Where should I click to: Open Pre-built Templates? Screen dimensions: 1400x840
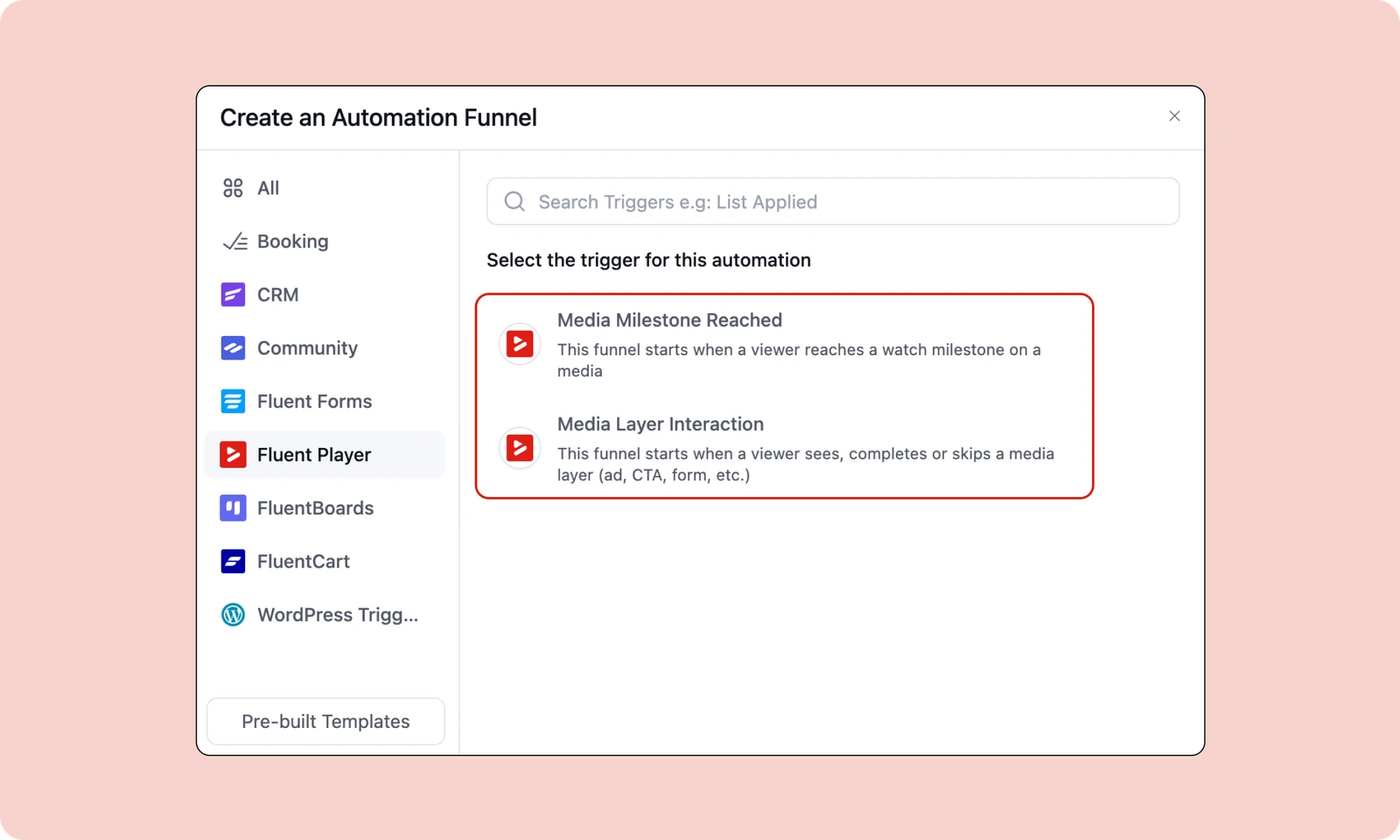click(x=325, y=722)
